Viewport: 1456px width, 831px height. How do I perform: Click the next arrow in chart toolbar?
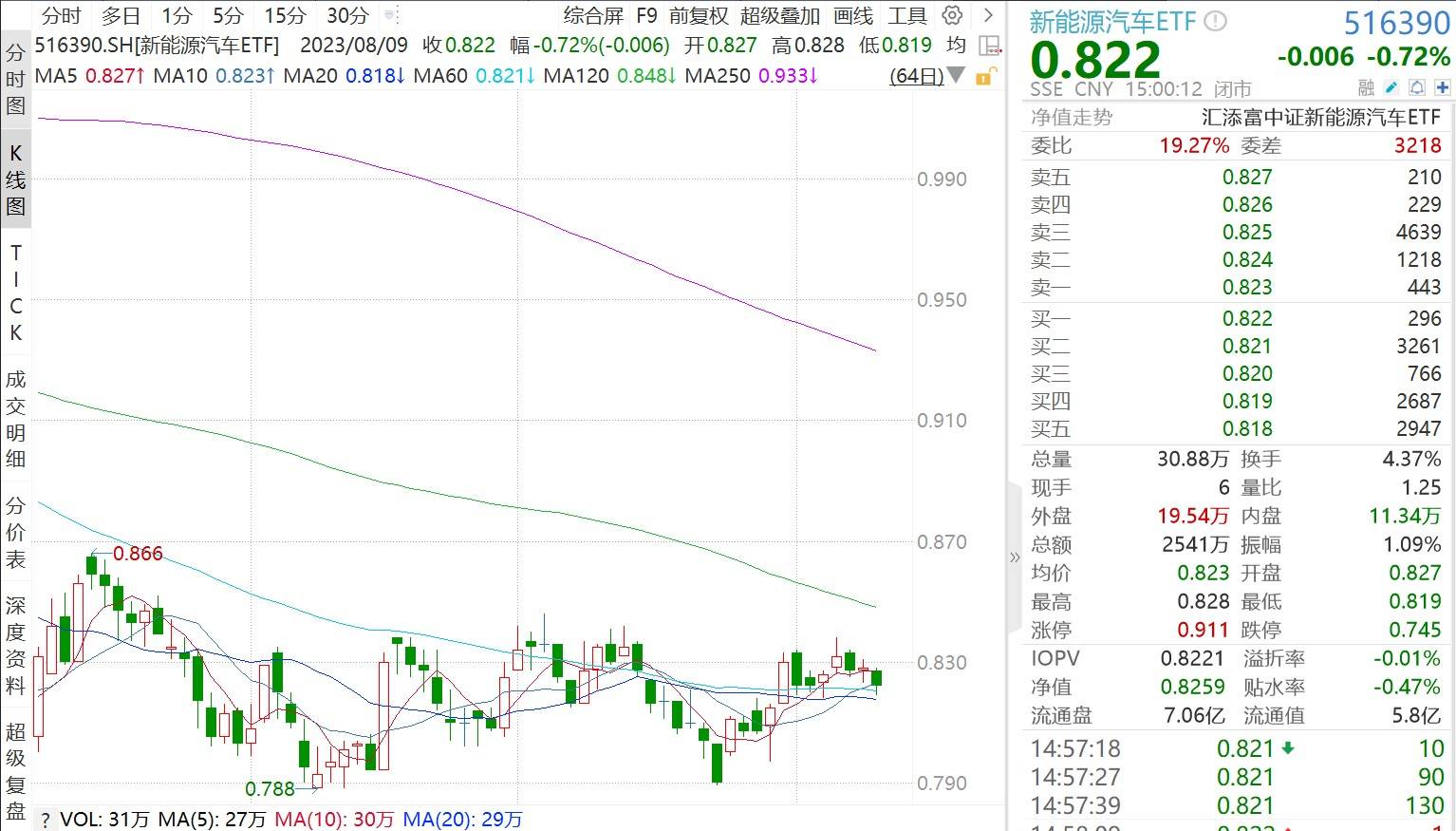tap(988, 15)
